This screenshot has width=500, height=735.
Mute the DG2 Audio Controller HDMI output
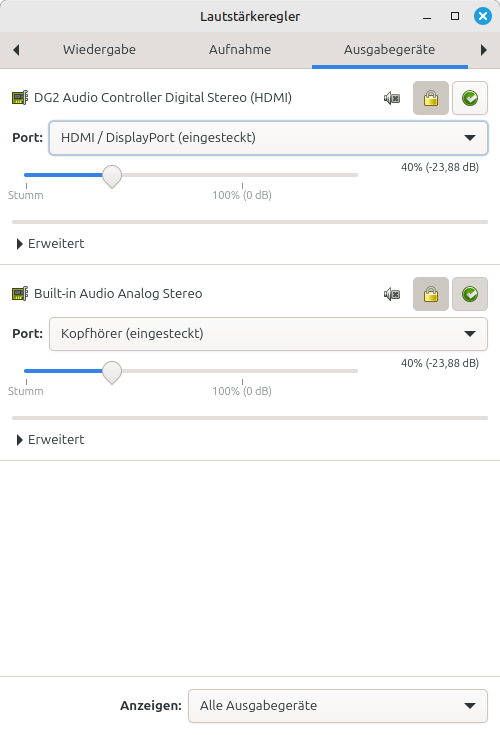click(x=392, y=98)
